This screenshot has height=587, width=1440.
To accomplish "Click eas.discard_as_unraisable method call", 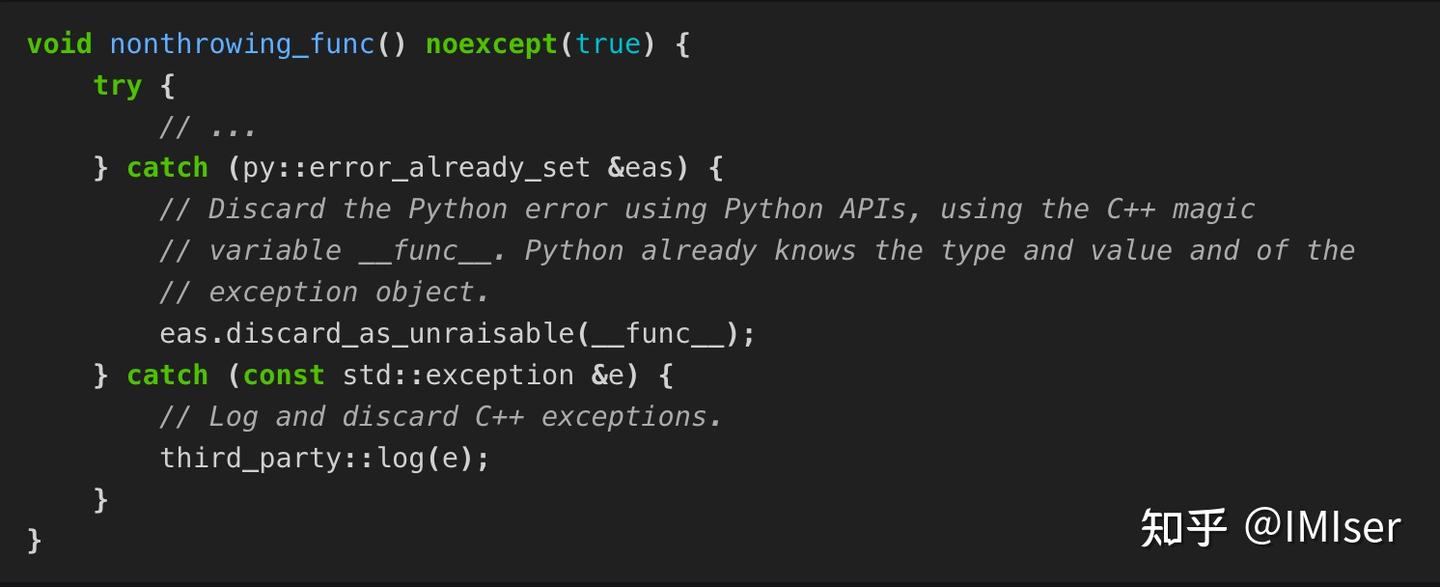I will [367, 334].
